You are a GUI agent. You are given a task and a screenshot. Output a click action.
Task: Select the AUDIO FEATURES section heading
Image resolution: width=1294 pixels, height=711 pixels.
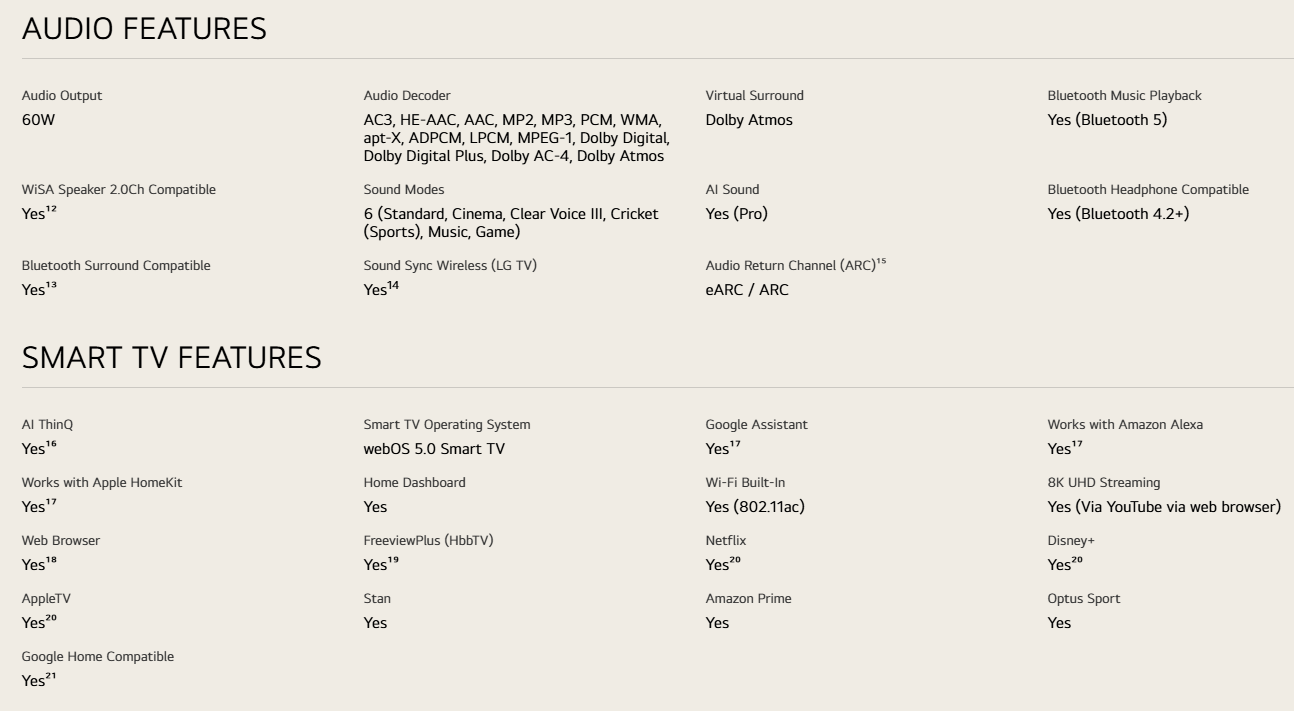tap(144, 29)
